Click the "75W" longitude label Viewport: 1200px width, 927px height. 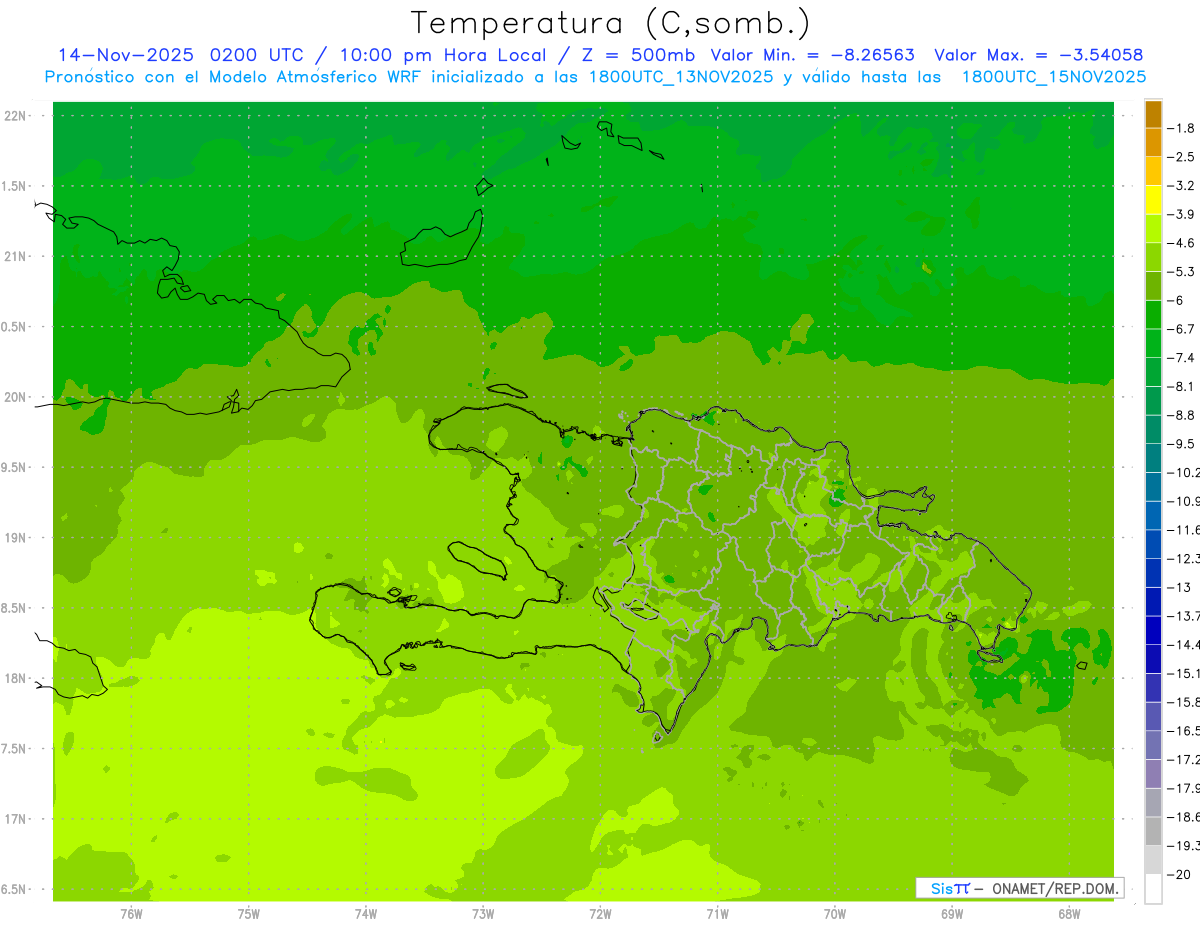pyautogui.click(x=249, y=914)
